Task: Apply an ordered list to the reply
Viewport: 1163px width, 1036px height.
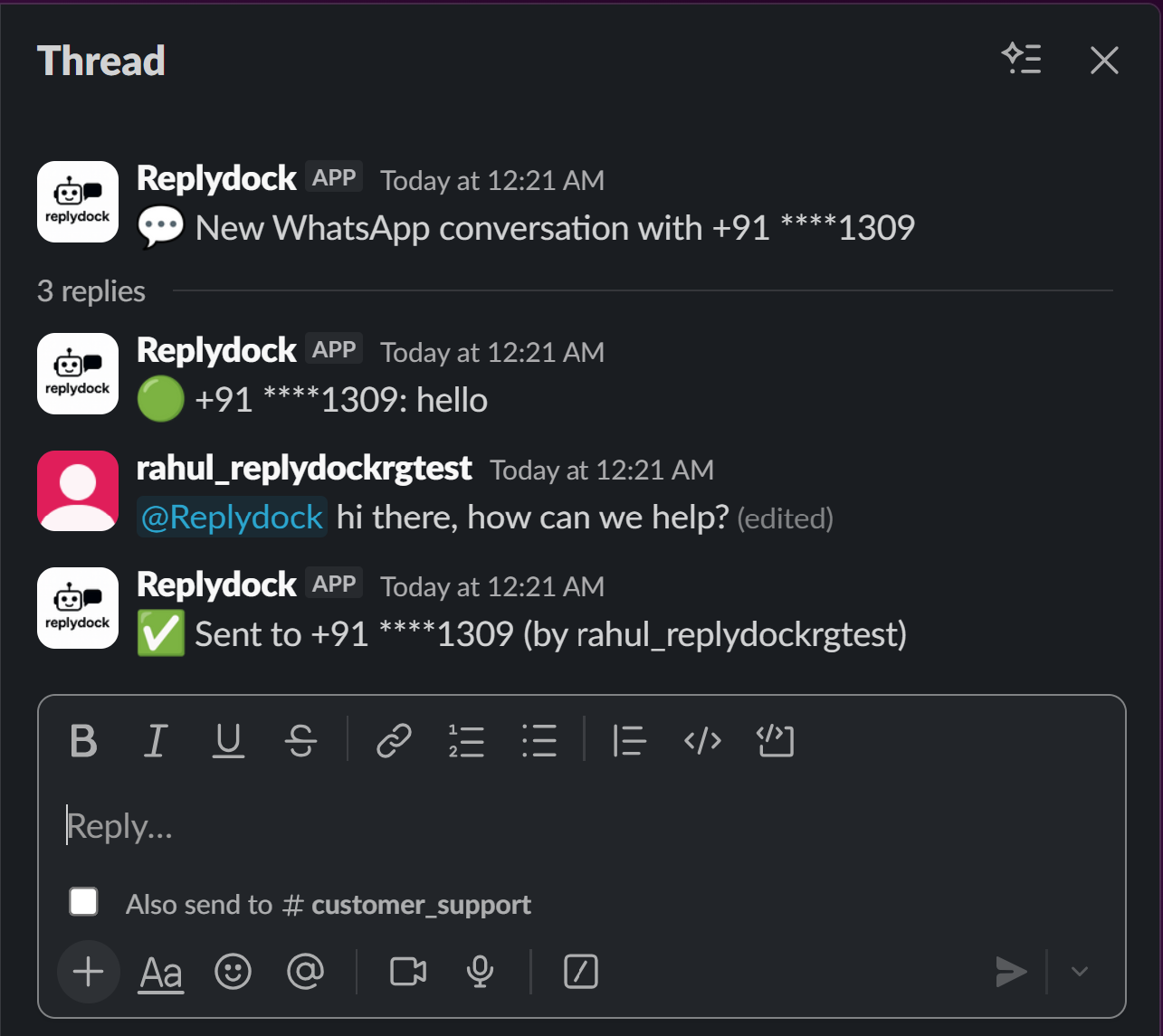Action: pos(467,741)
